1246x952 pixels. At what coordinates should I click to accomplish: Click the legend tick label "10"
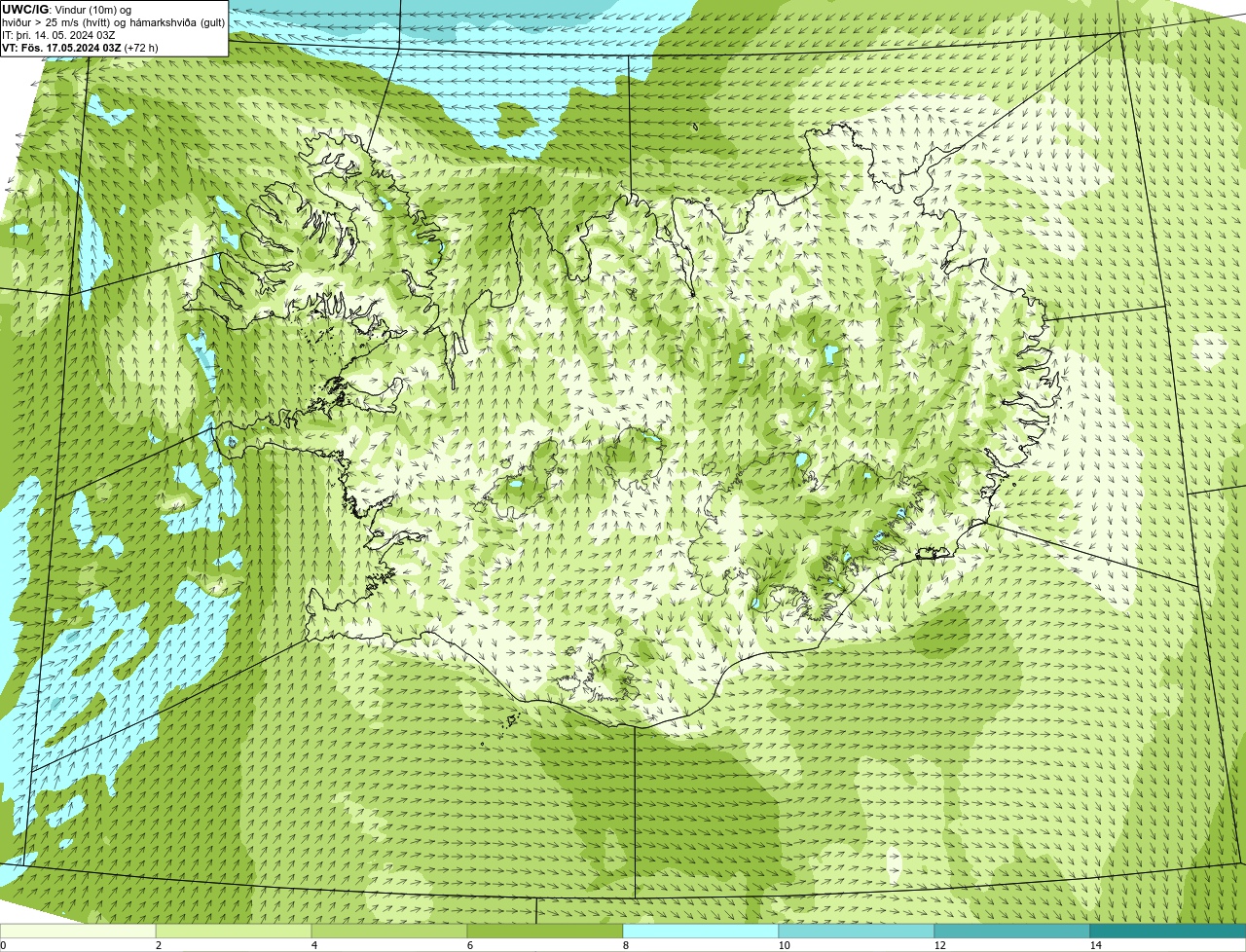coord(784,945)
